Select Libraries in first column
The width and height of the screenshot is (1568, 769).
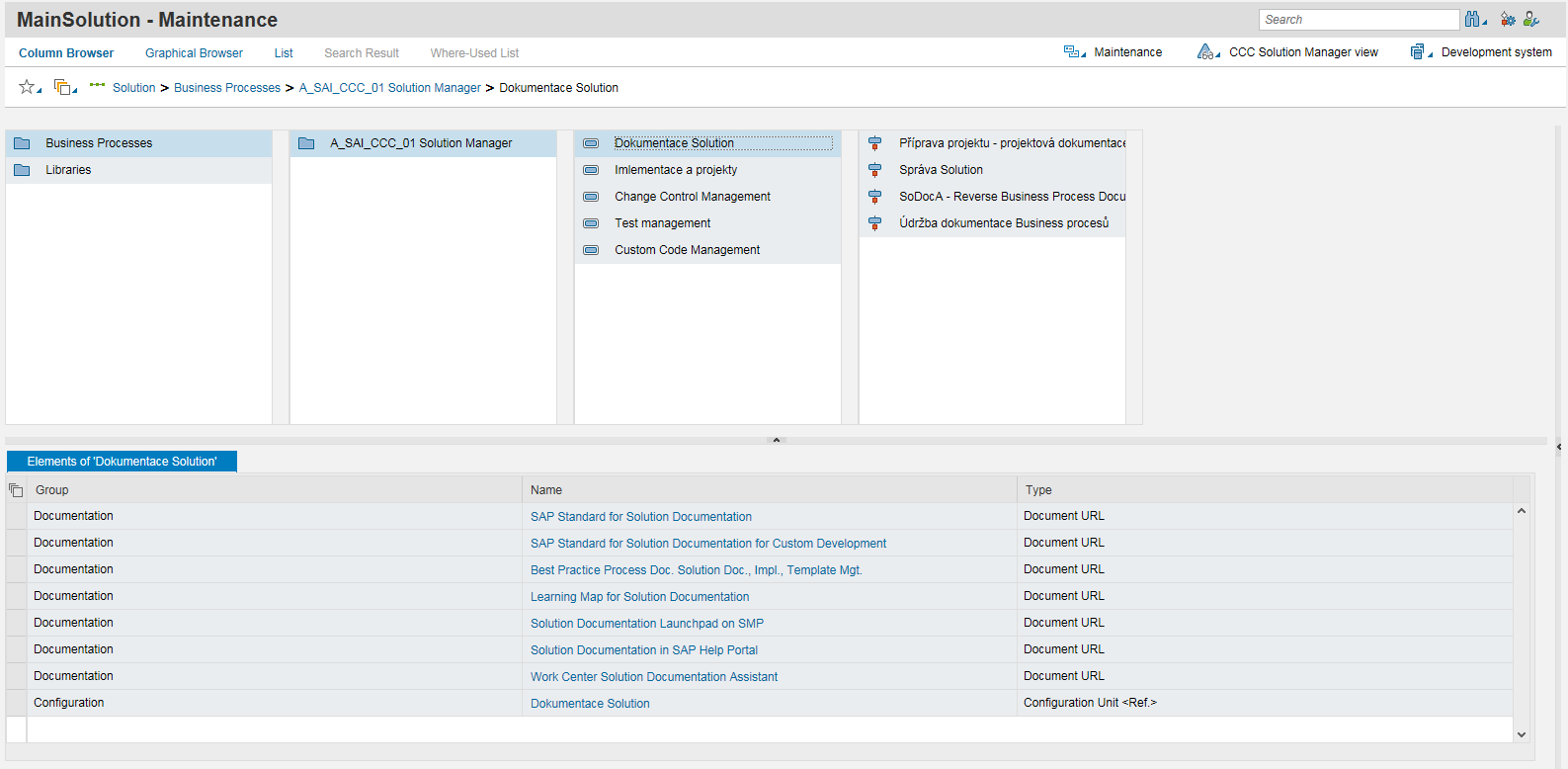[139, 170]
